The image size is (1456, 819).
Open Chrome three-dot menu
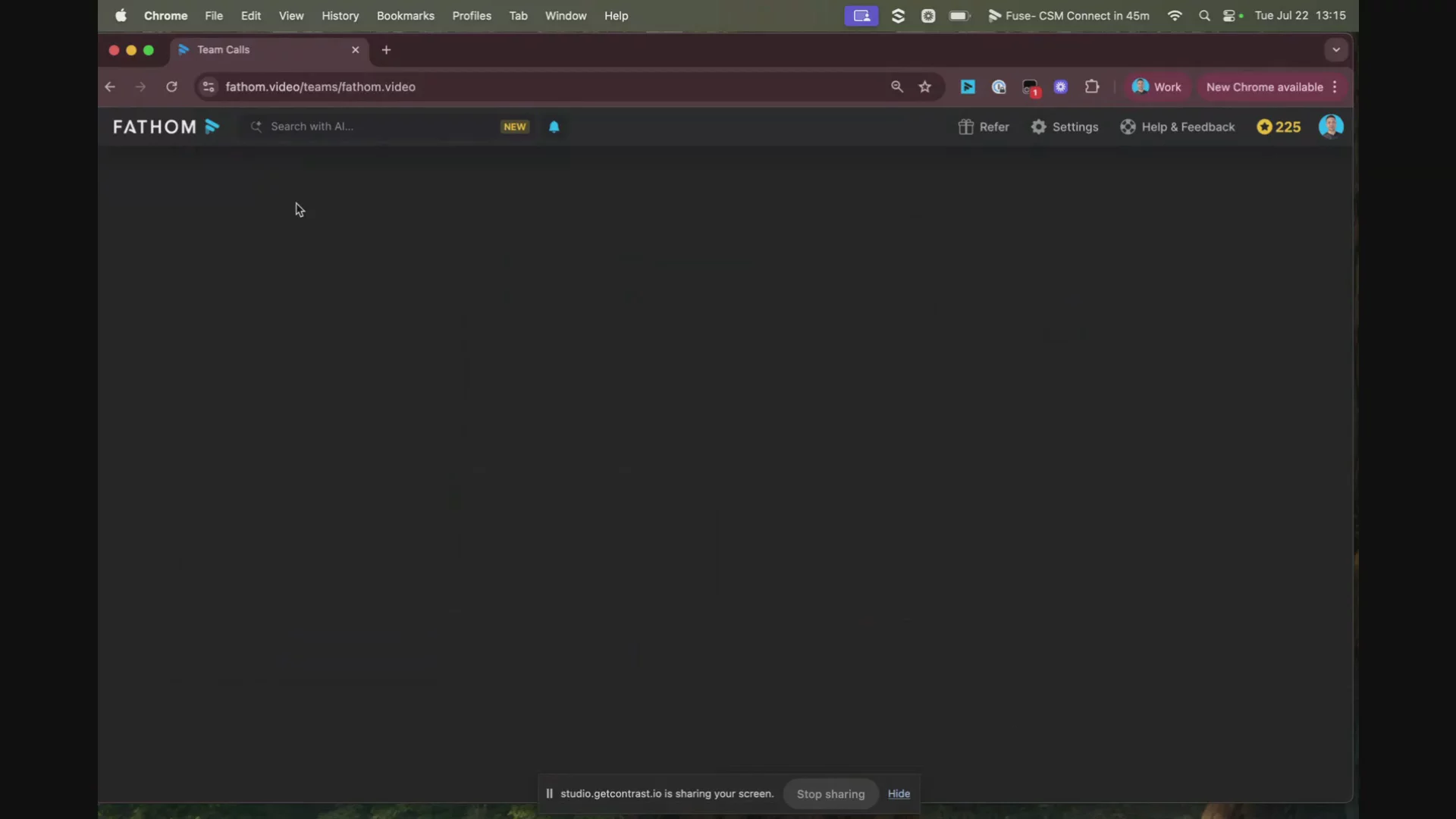point(1335,86)
